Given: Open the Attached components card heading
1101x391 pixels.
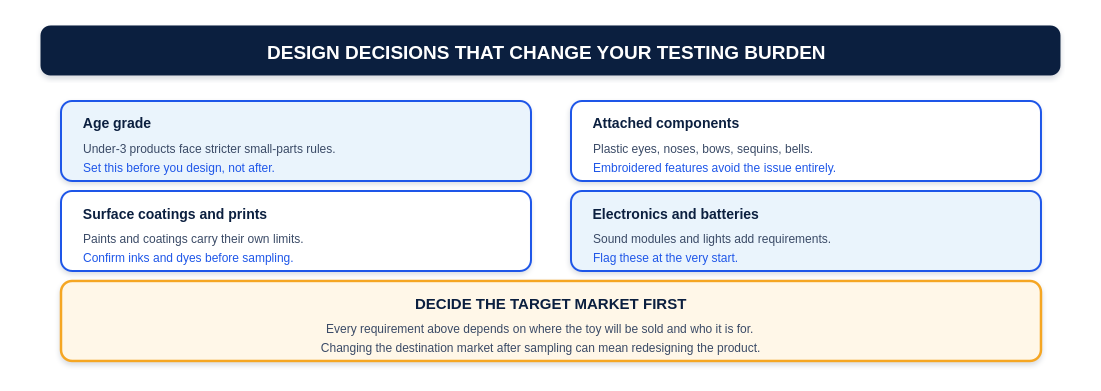Looking at the screenshot, I should pos(666,124).
